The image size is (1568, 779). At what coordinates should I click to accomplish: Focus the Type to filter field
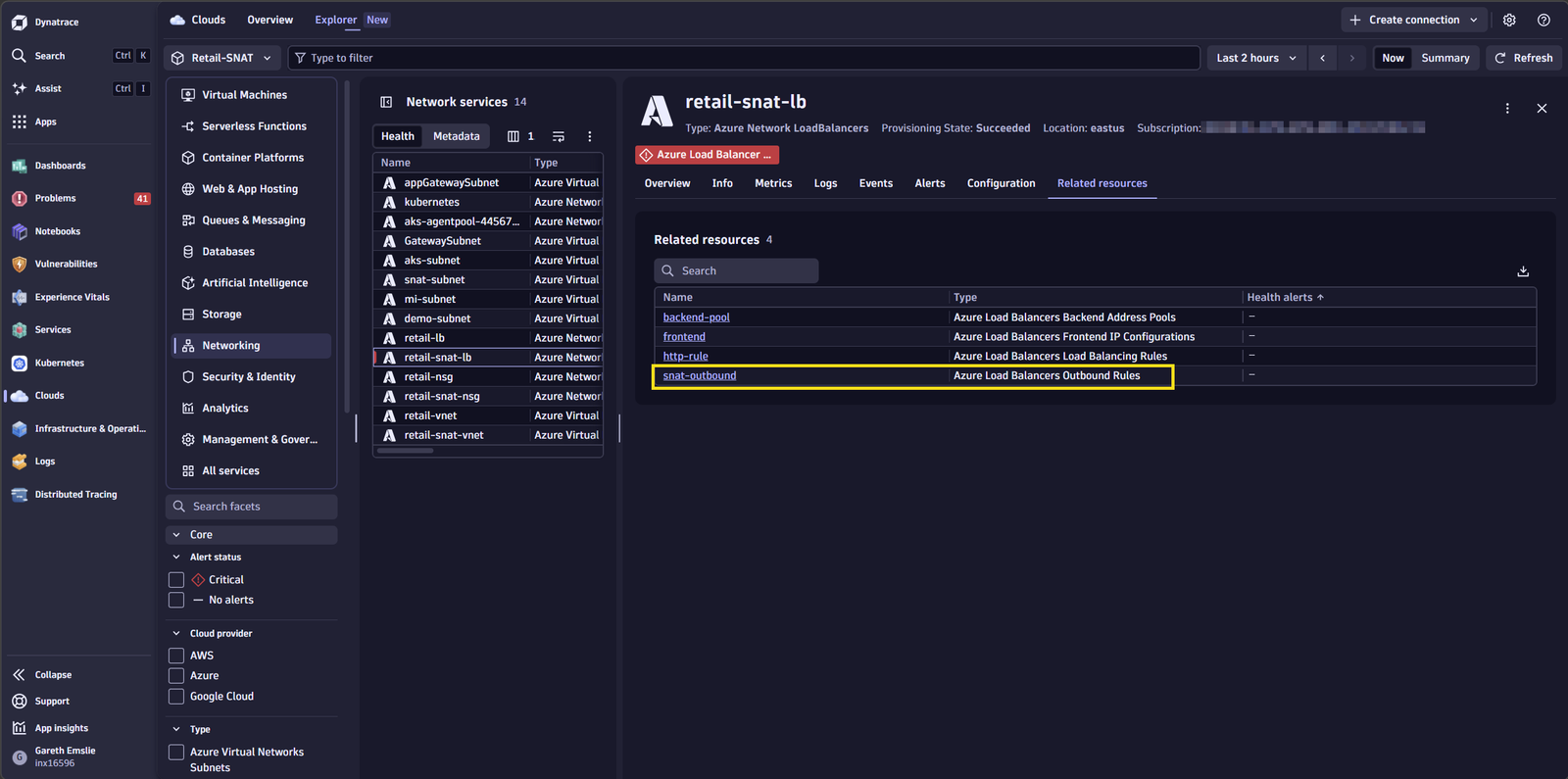click(744, 58)
